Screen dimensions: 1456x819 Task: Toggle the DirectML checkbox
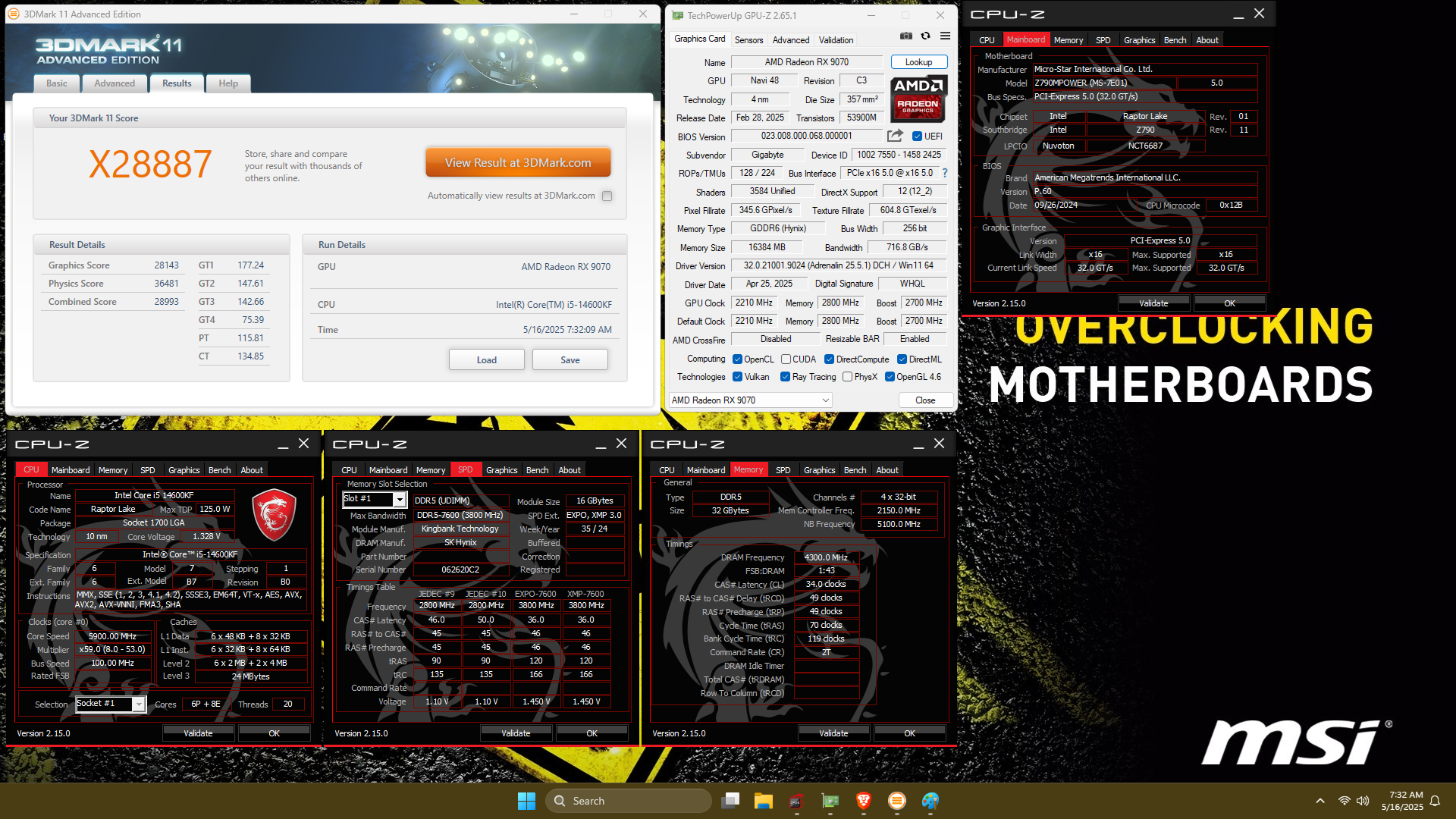coord(902,359)
